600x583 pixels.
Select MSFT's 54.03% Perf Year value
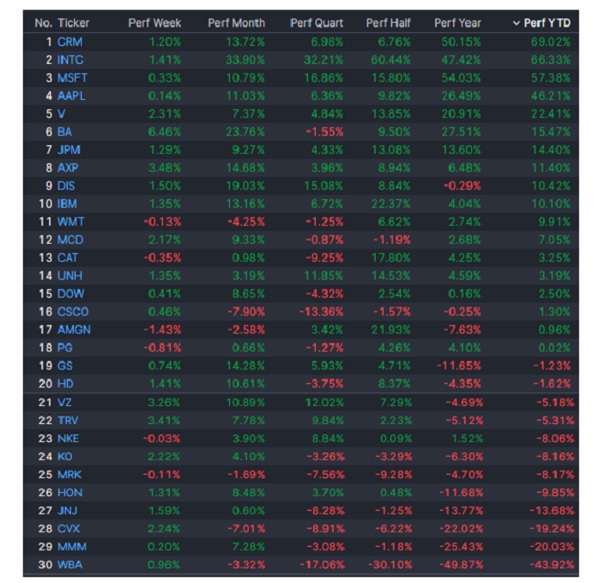[461, 78]
